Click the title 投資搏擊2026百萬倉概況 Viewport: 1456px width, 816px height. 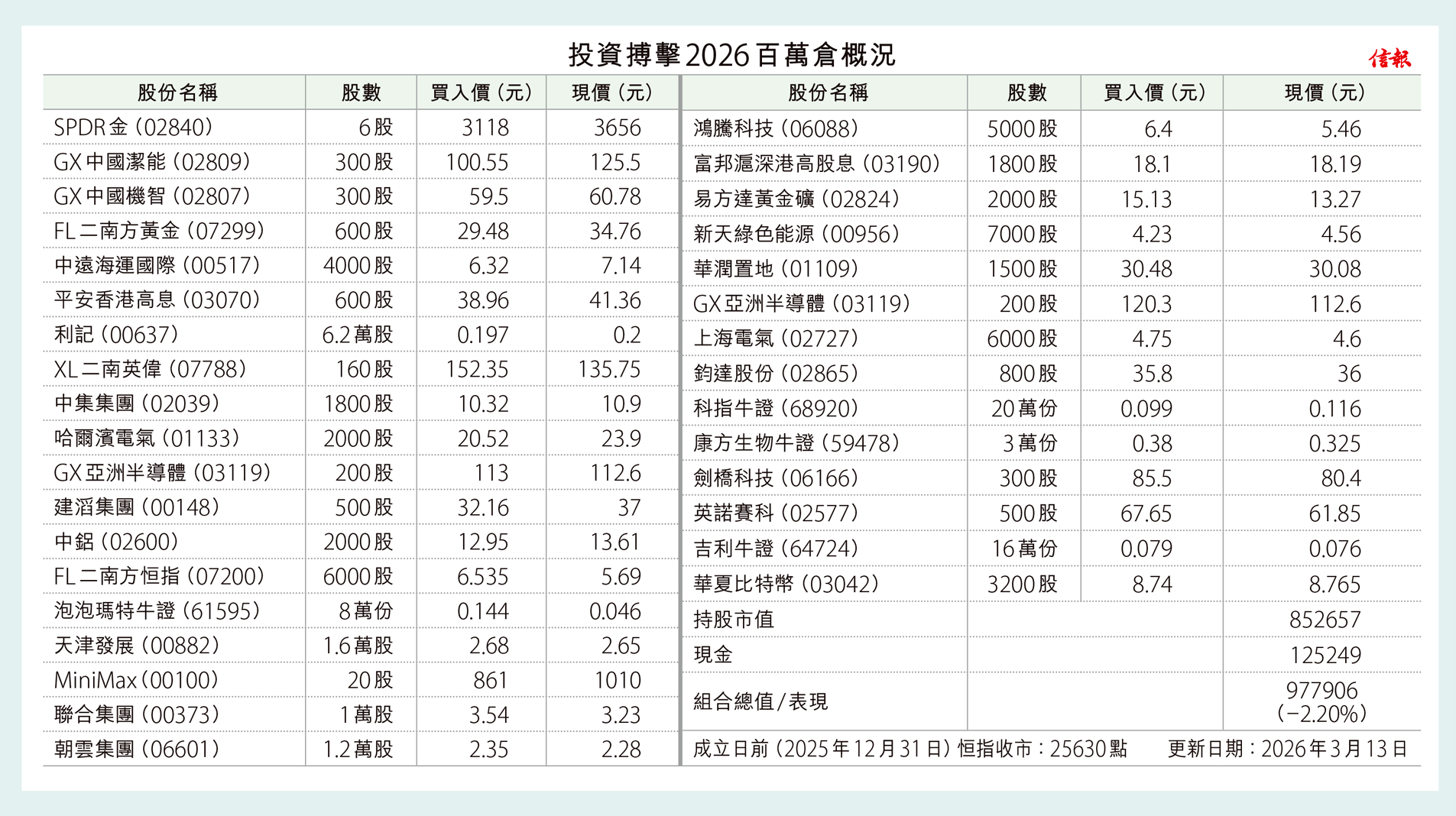click(731, 54)
